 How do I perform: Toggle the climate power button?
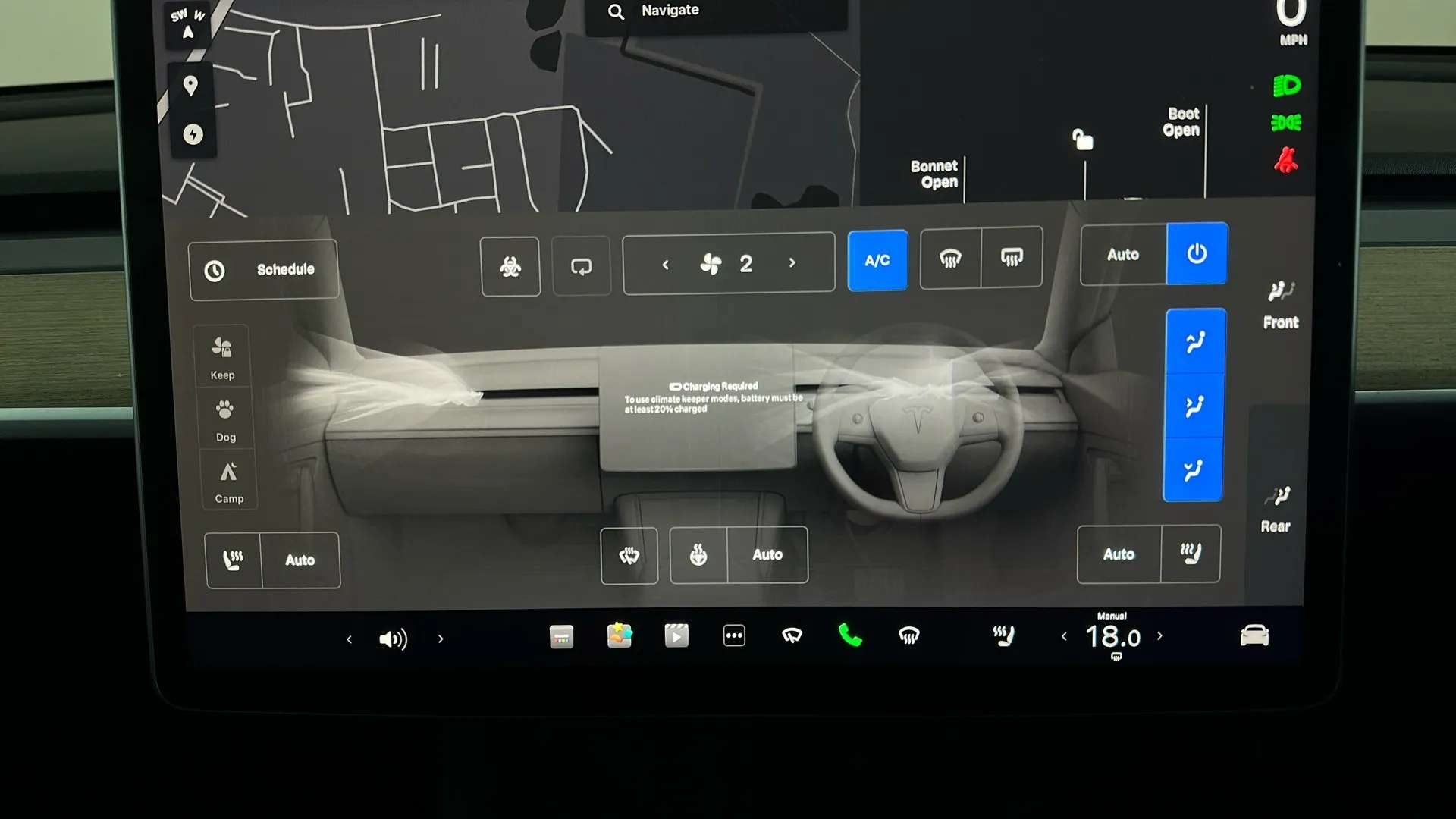1197,253
